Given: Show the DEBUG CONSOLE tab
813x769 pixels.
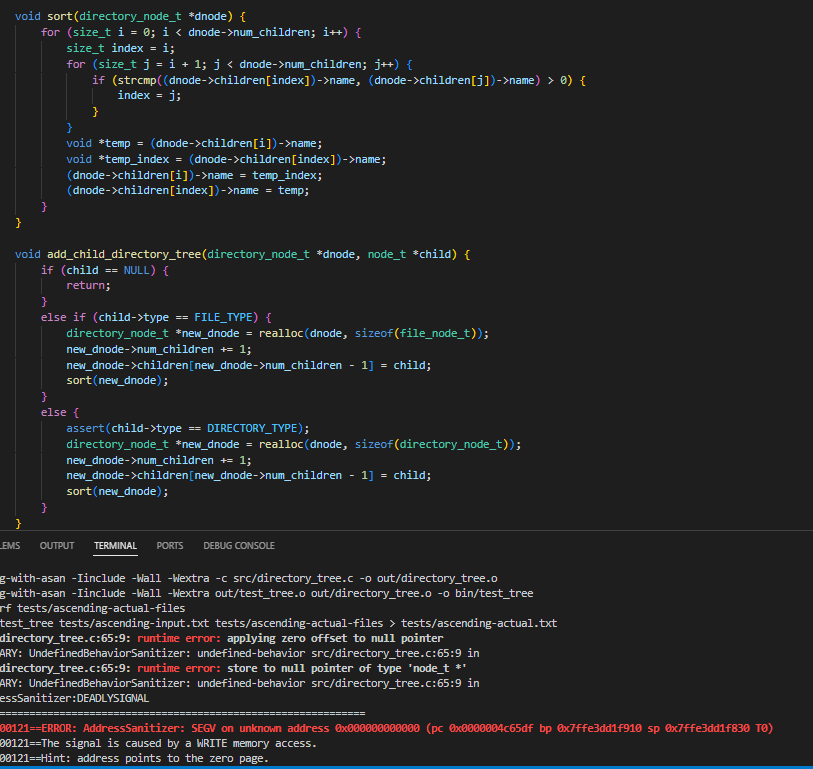Looking at the screenshot, I should 239,546.
